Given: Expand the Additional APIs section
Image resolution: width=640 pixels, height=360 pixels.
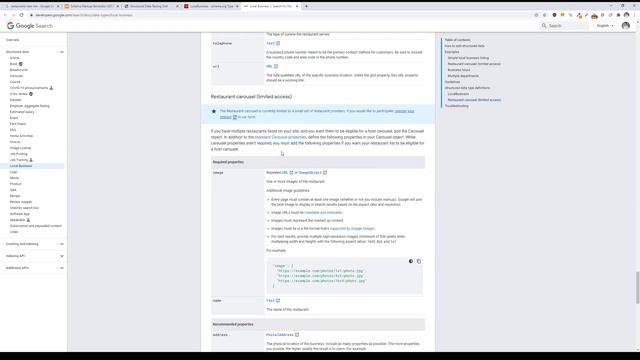Looking at the screenshot, I should point(62,268).
